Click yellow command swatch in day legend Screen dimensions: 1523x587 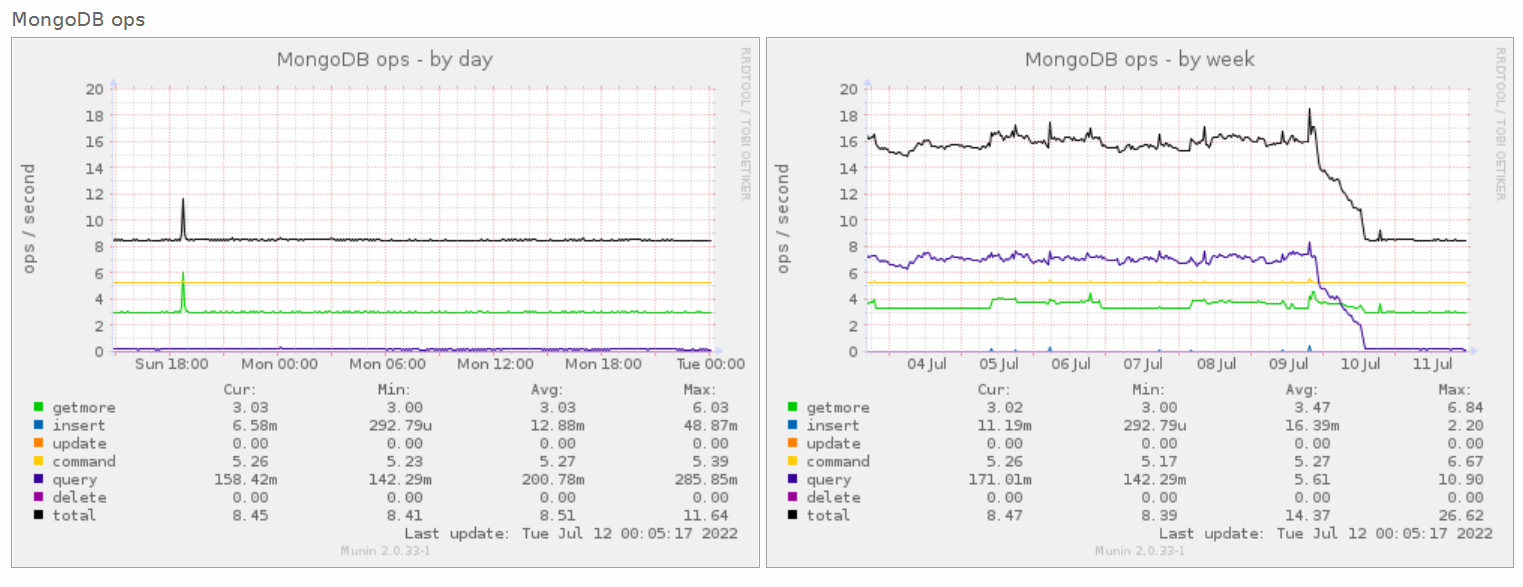pyautogui.click(x=39, y=461)
